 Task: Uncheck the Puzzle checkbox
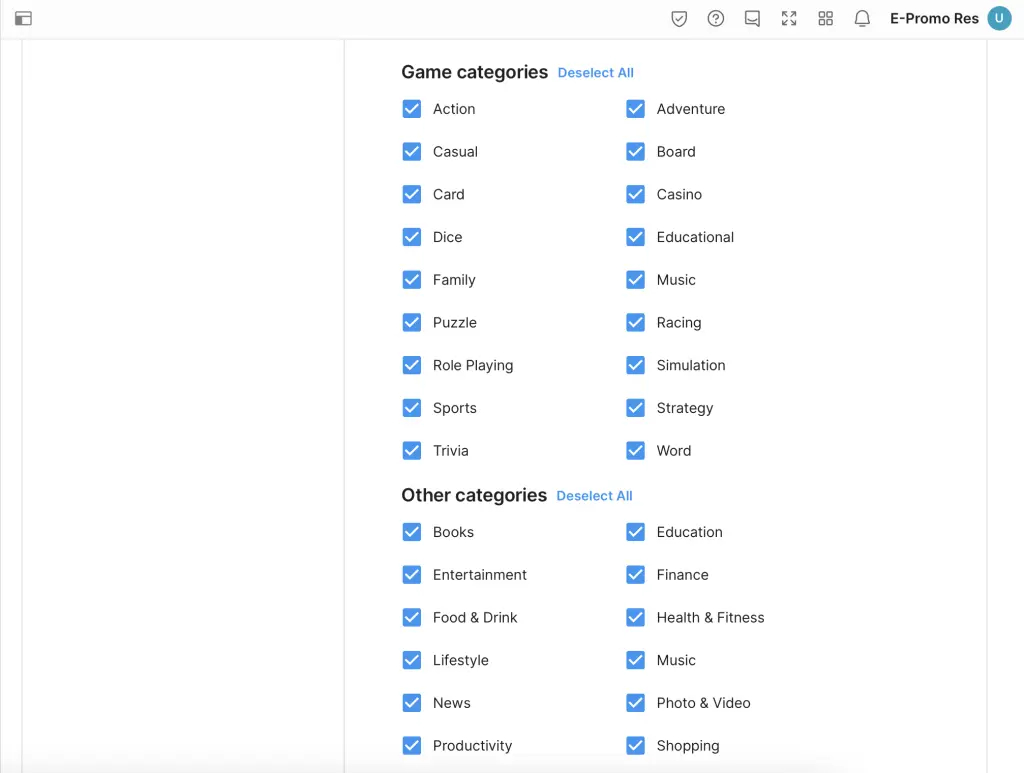pos(412,323)
